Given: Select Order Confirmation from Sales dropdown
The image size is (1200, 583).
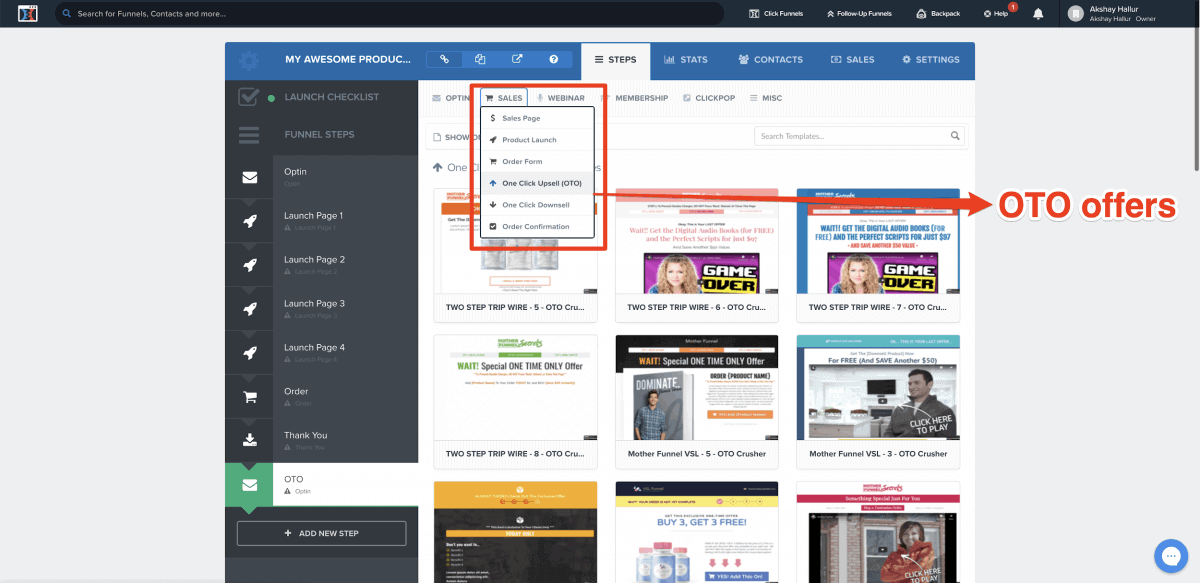Looking at the screenshot, I should pyautogui.click(x=535, y=227).
